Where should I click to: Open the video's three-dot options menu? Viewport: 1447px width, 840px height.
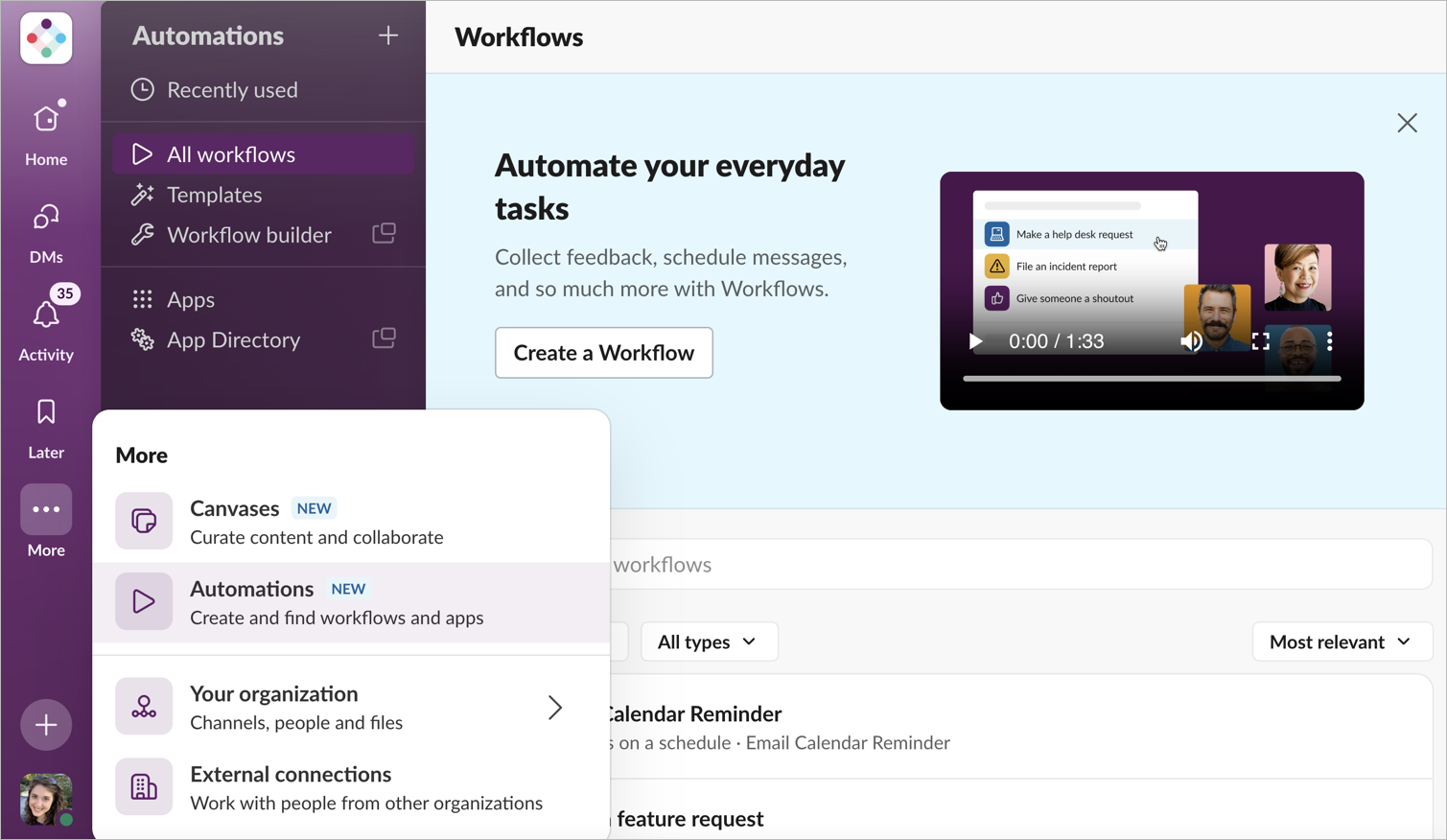[x=1329, y=341]
